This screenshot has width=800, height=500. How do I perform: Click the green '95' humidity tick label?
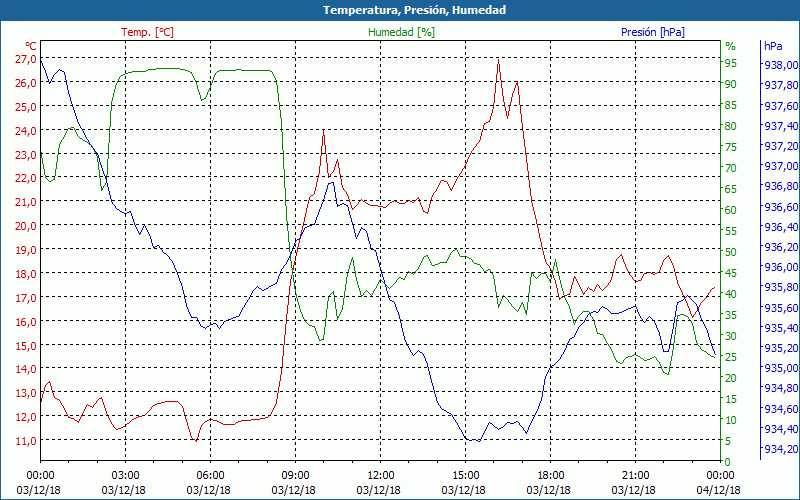click(x=731, y=63)
